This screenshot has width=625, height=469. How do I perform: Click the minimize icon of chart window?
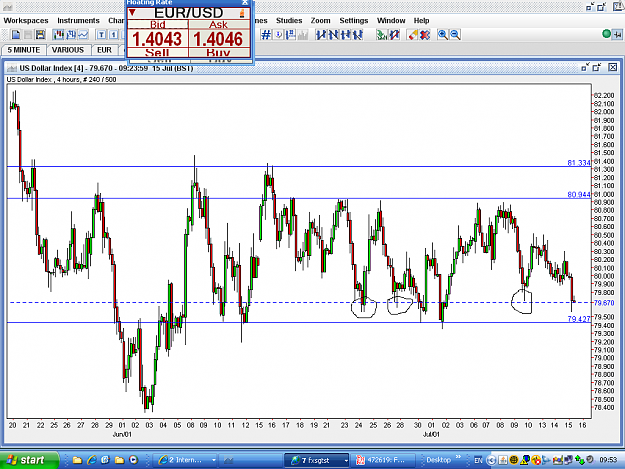coord(585,67)
